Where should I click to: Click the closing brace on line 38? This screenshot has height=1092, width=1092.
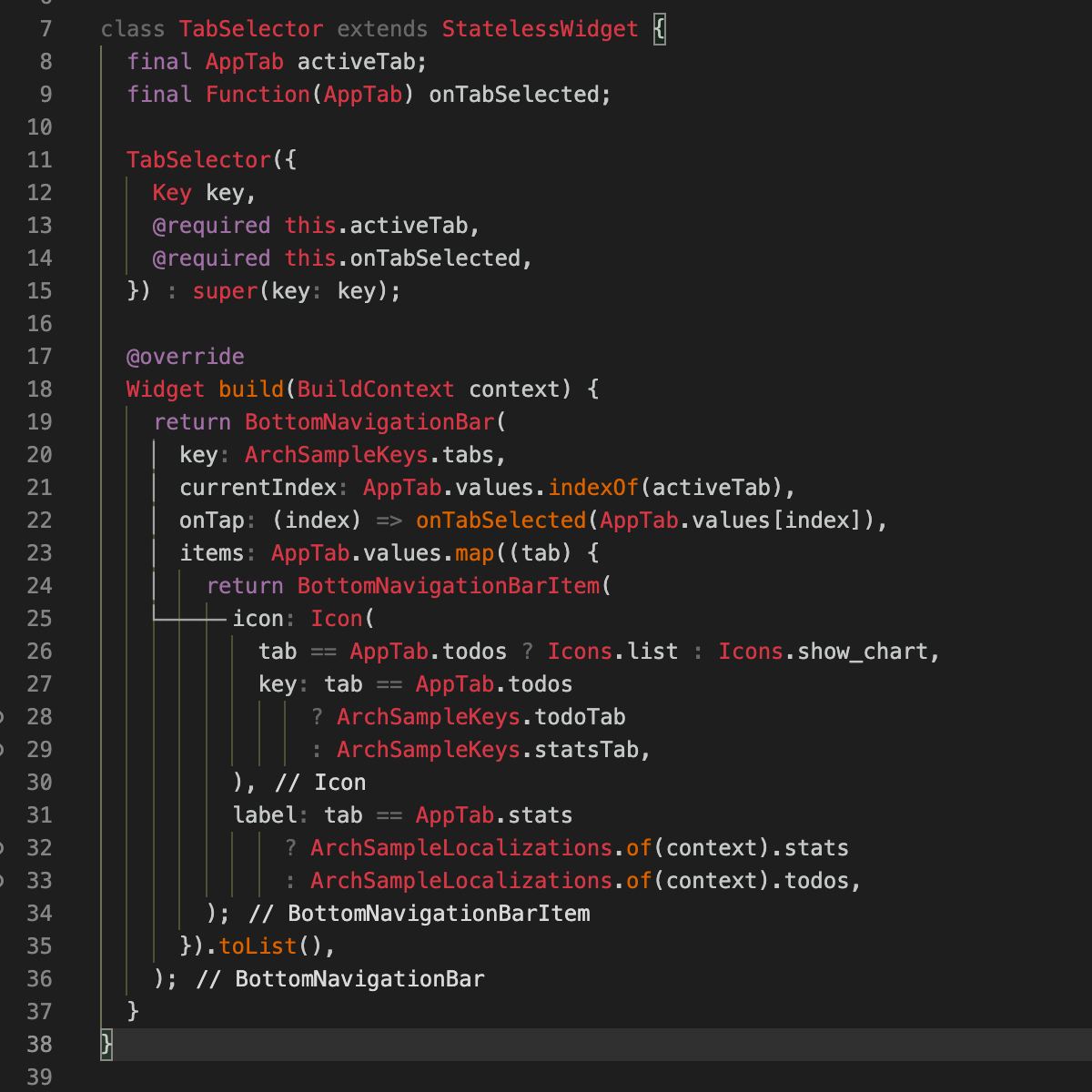106,1044
